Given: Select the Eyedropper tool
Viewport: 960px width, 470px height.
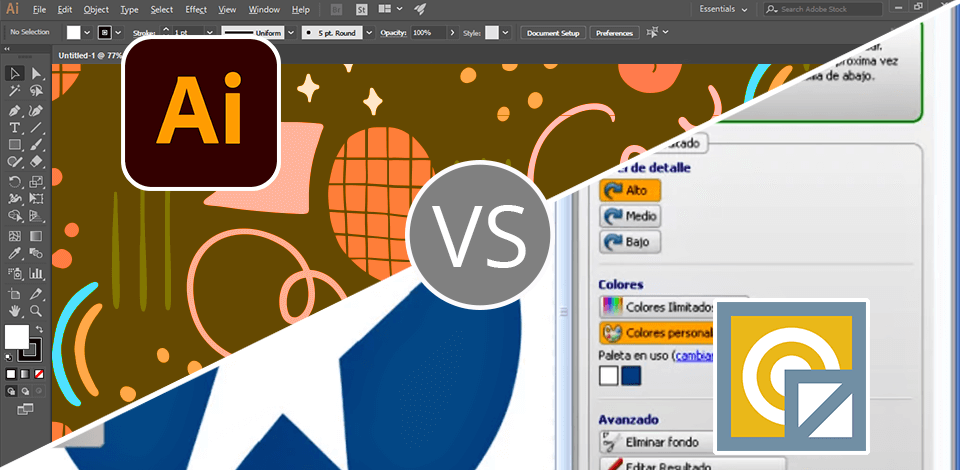Looking at the screenshot, I should [15, 253].
